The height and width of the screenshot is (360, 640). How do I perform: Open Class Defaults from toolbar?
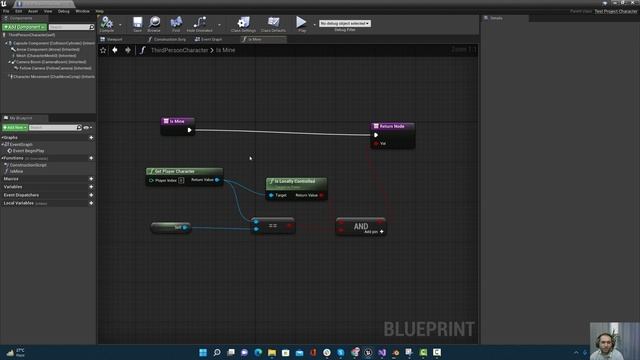(273, 22)
